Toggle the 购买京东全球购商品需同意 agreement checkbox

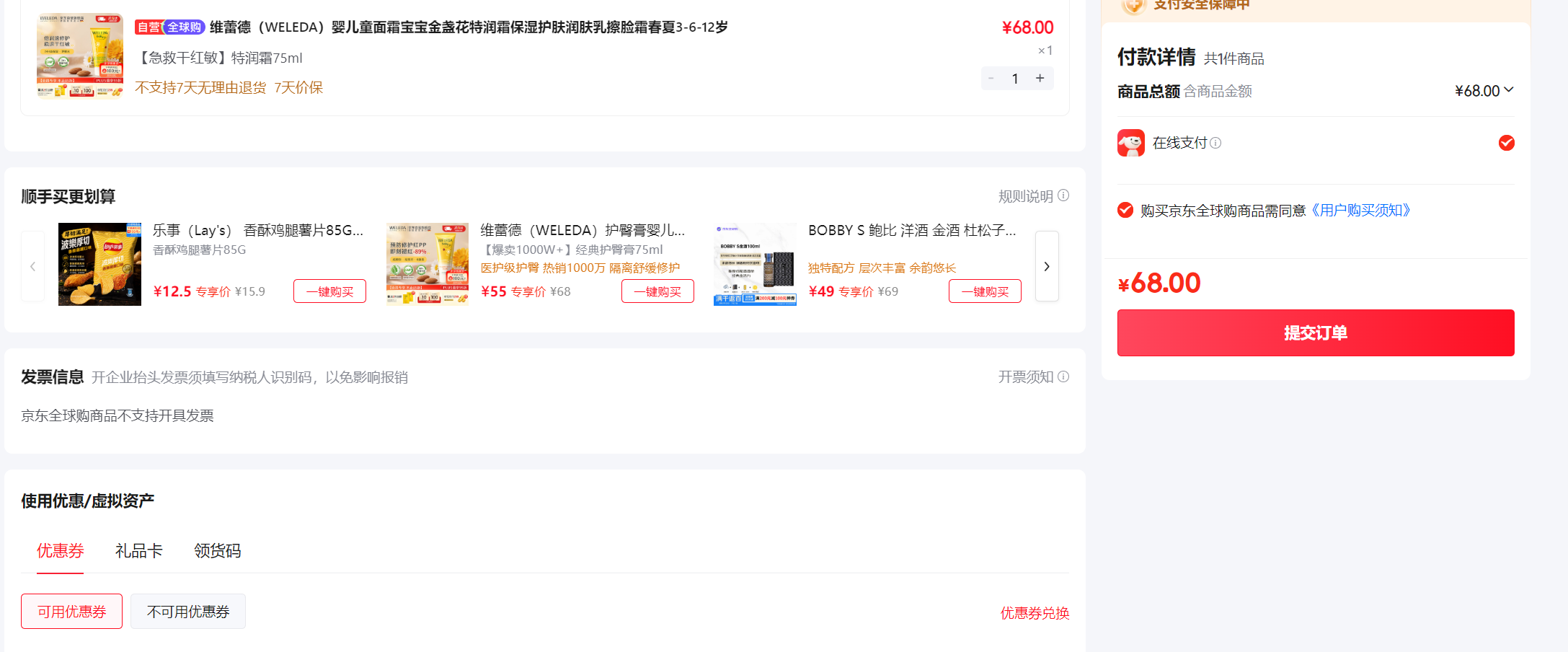pos(1125,210)
